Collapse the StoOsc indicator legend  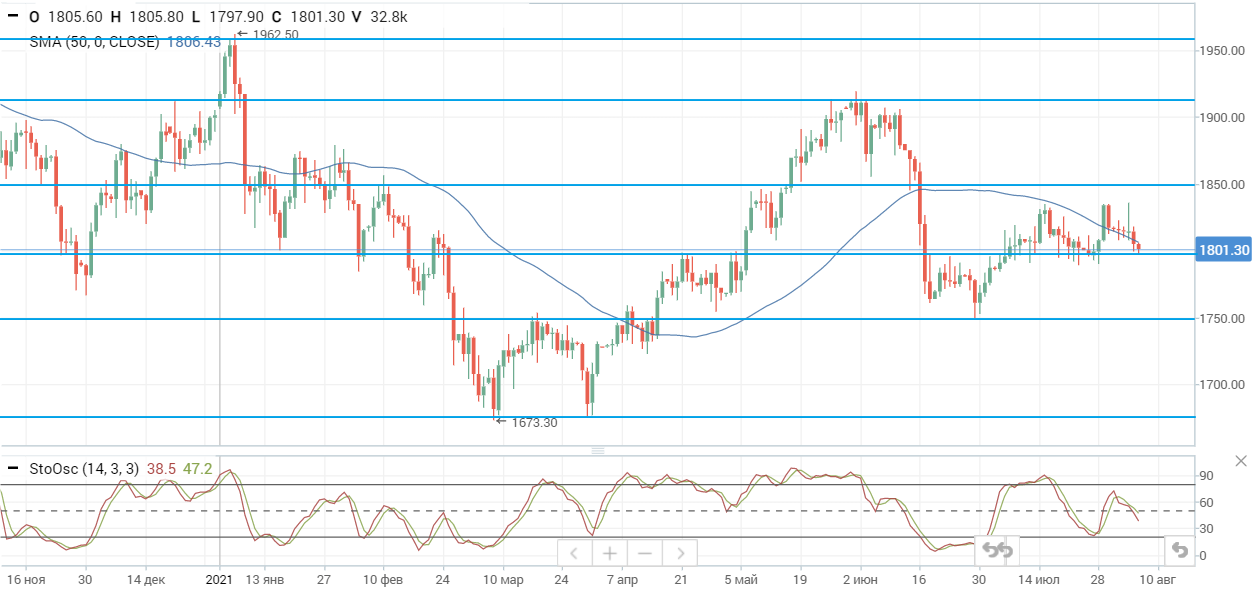(12, 467)
